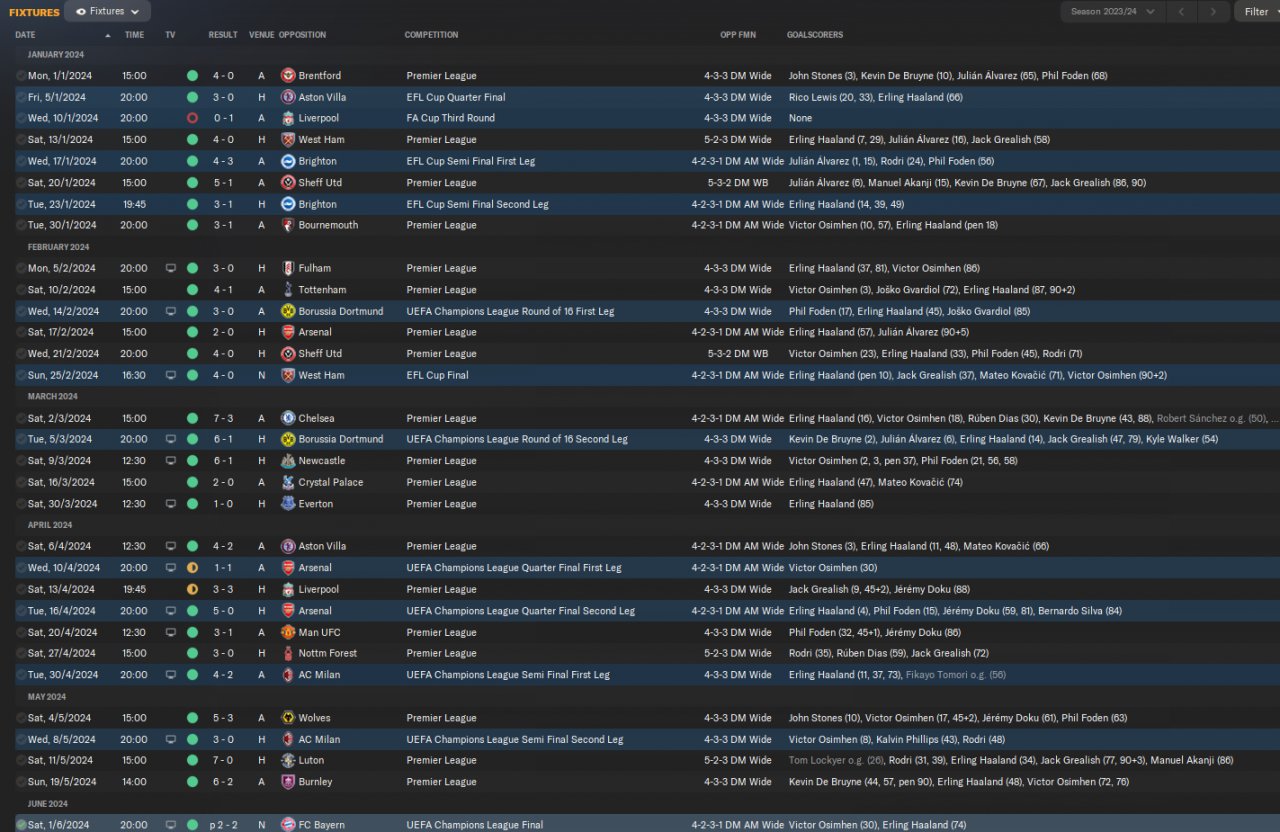Click the Nottm Forest club badge

288,653
